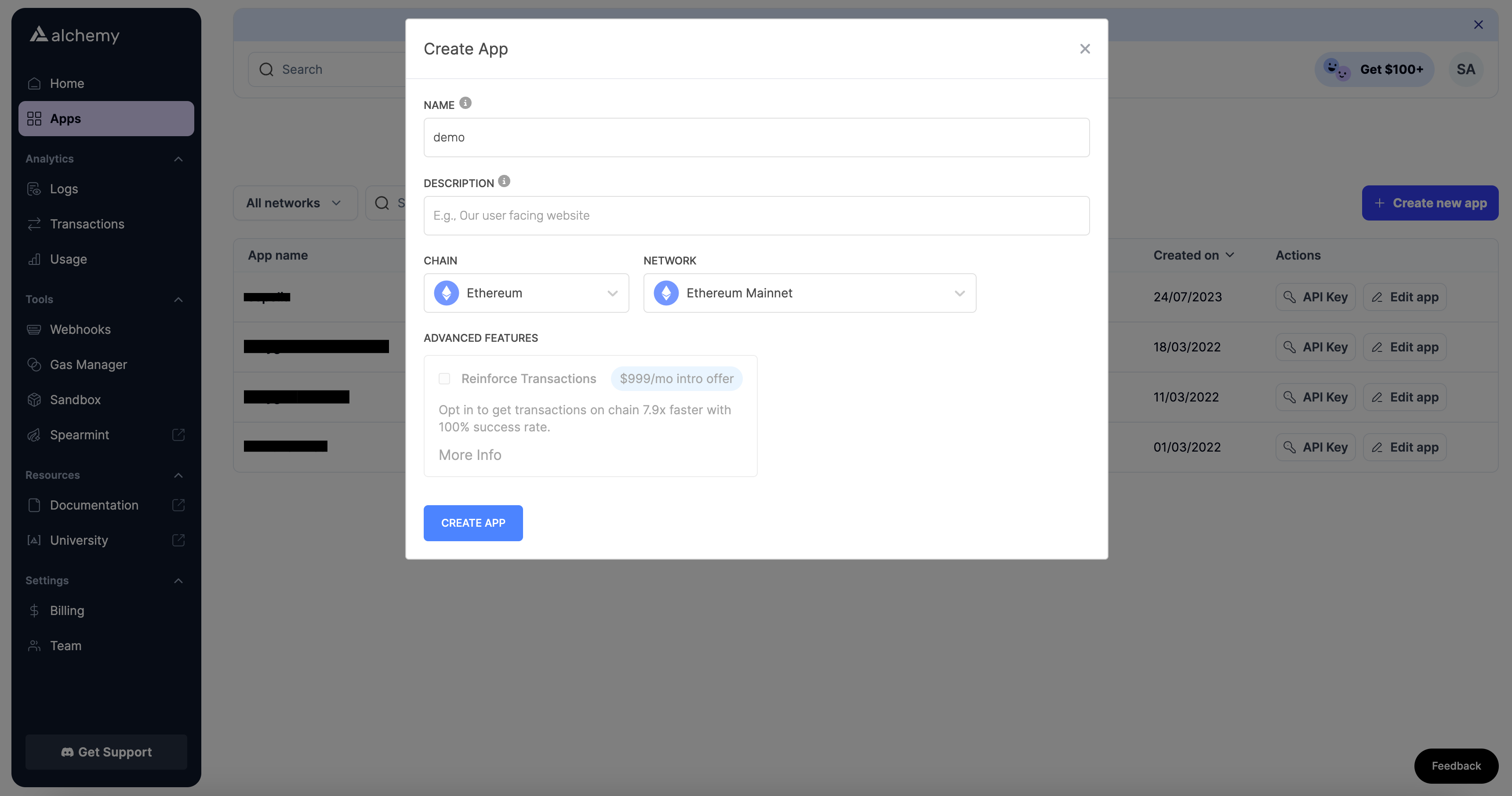Click the CREATE APP button
Screen dimensions: 1512x796
[x=473, y=523]
